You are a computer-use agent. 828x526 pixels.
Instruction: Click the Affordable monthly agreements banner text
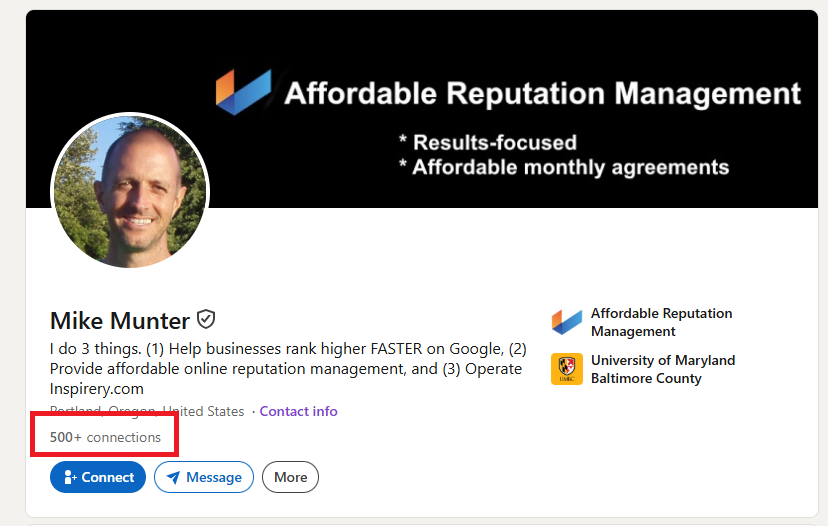coord(563,167)
